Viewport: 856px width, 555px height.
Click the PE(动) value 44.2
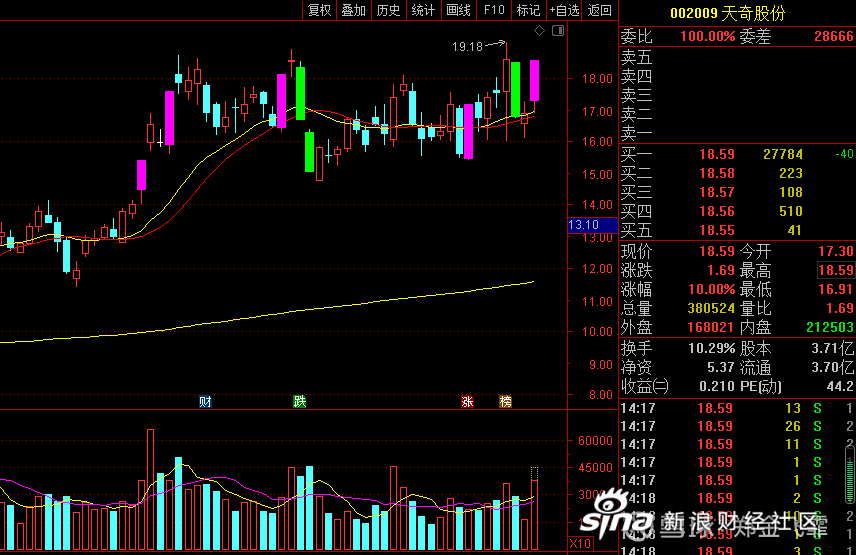pos(840,386)
